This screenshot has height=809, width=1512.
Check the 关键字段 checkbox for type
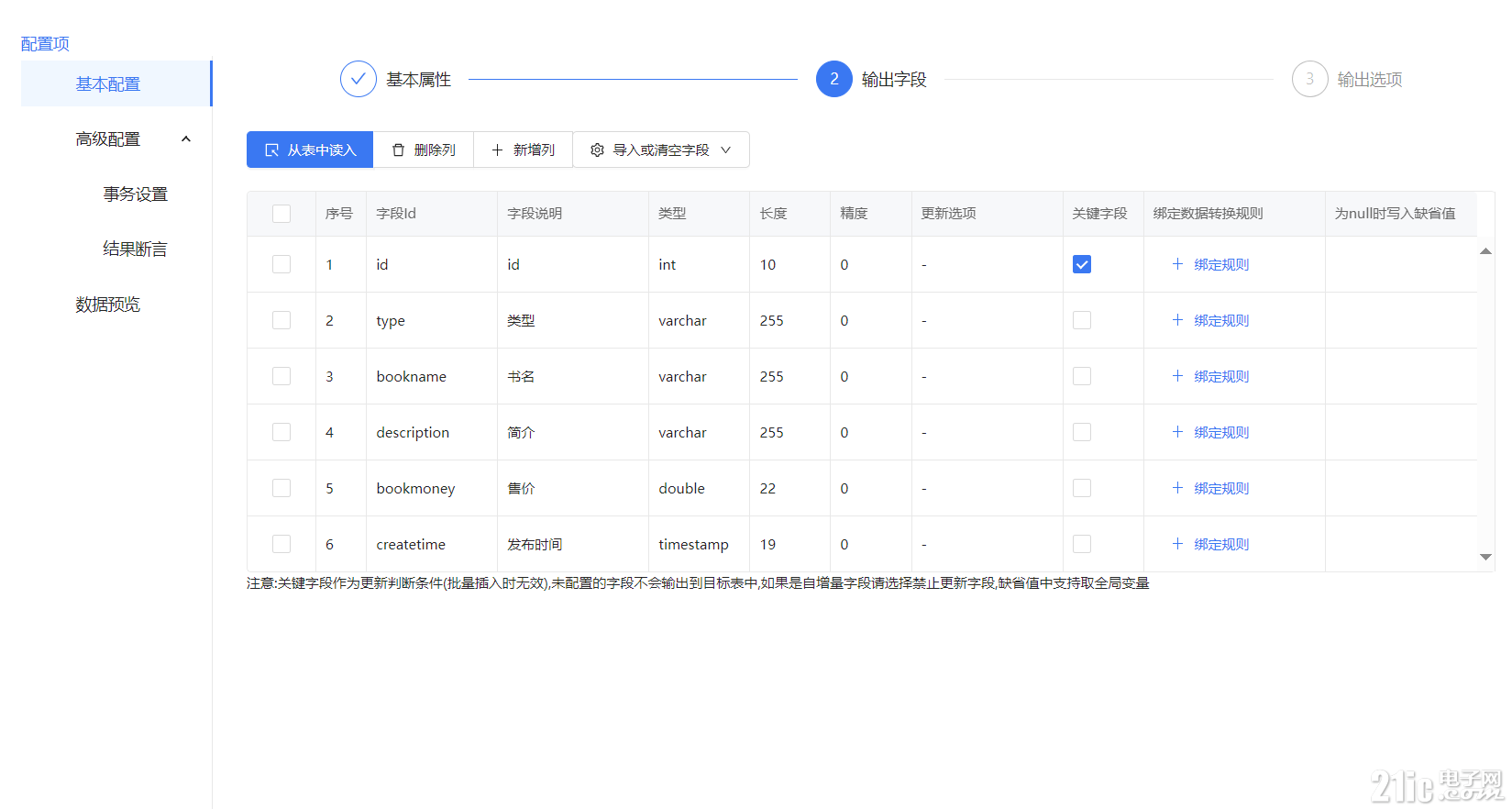(1082, 320)
